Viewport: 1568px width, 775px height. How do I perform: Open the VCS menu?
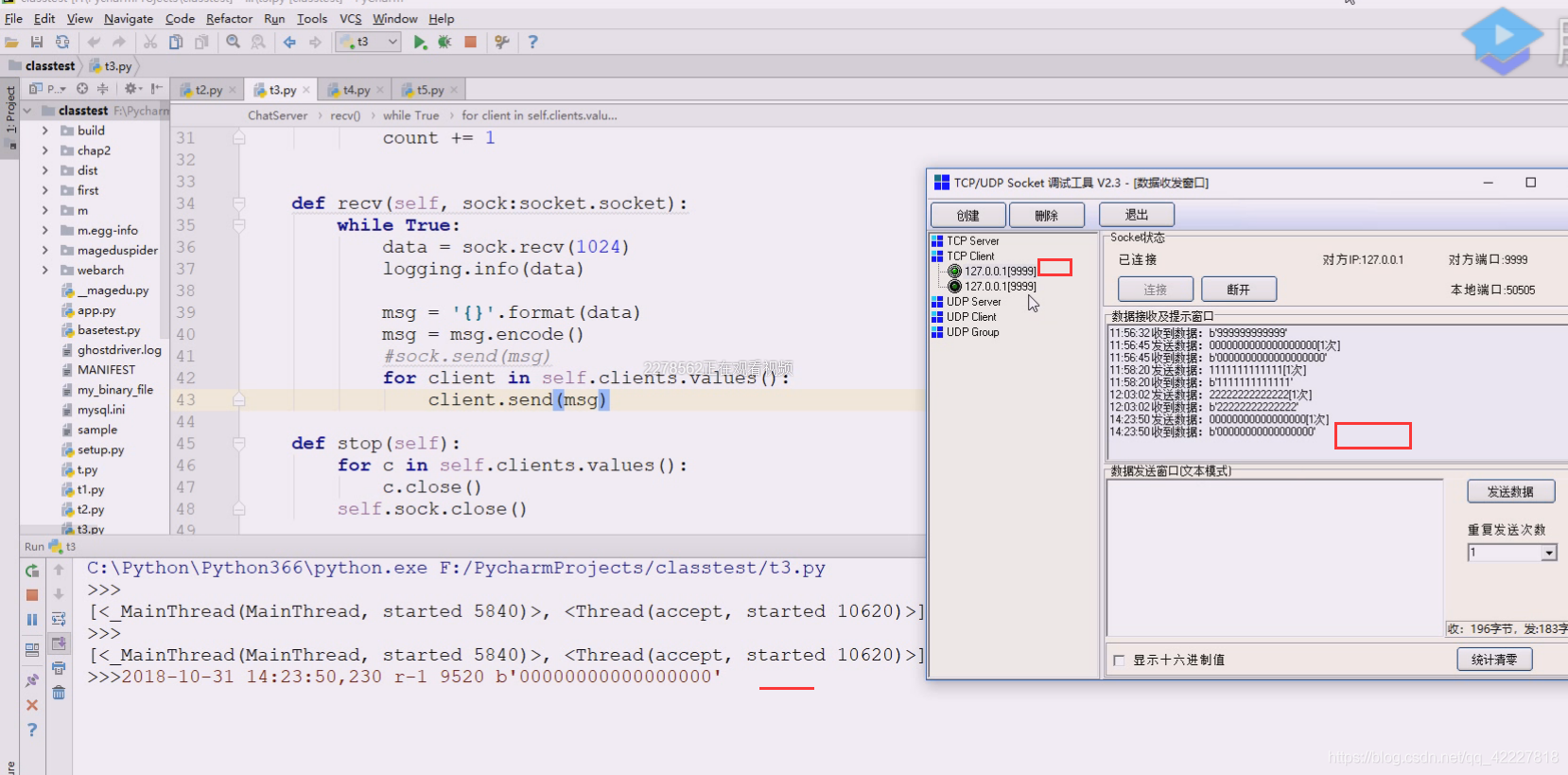click(350, 18)
